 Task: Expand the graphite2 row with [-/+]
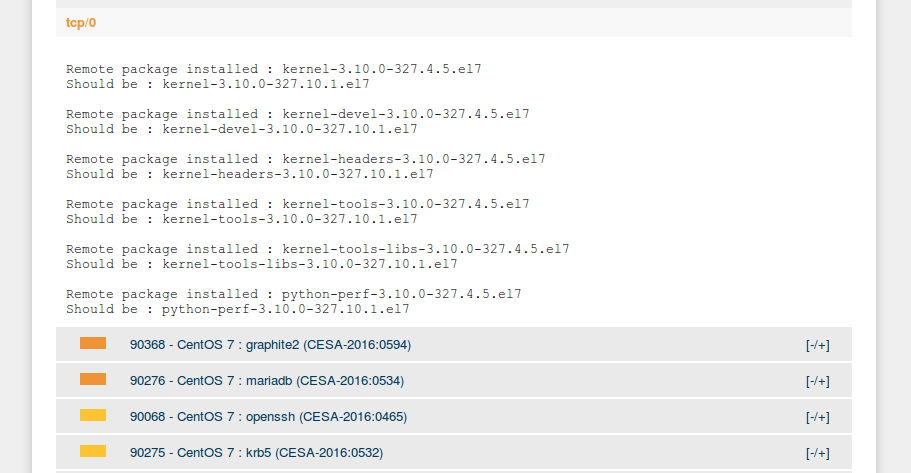tap(817, 345)
